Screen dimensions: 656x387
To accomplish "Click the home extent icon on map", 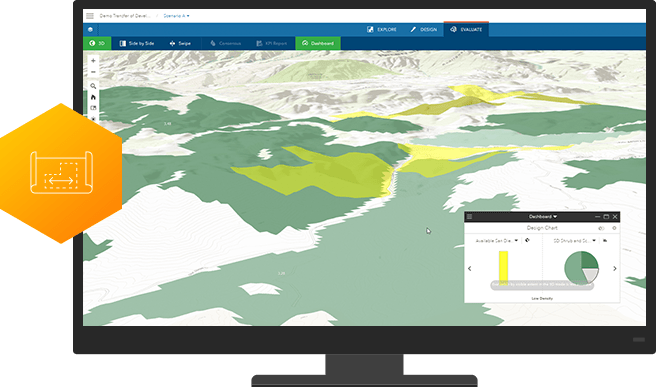I will 93,97.
